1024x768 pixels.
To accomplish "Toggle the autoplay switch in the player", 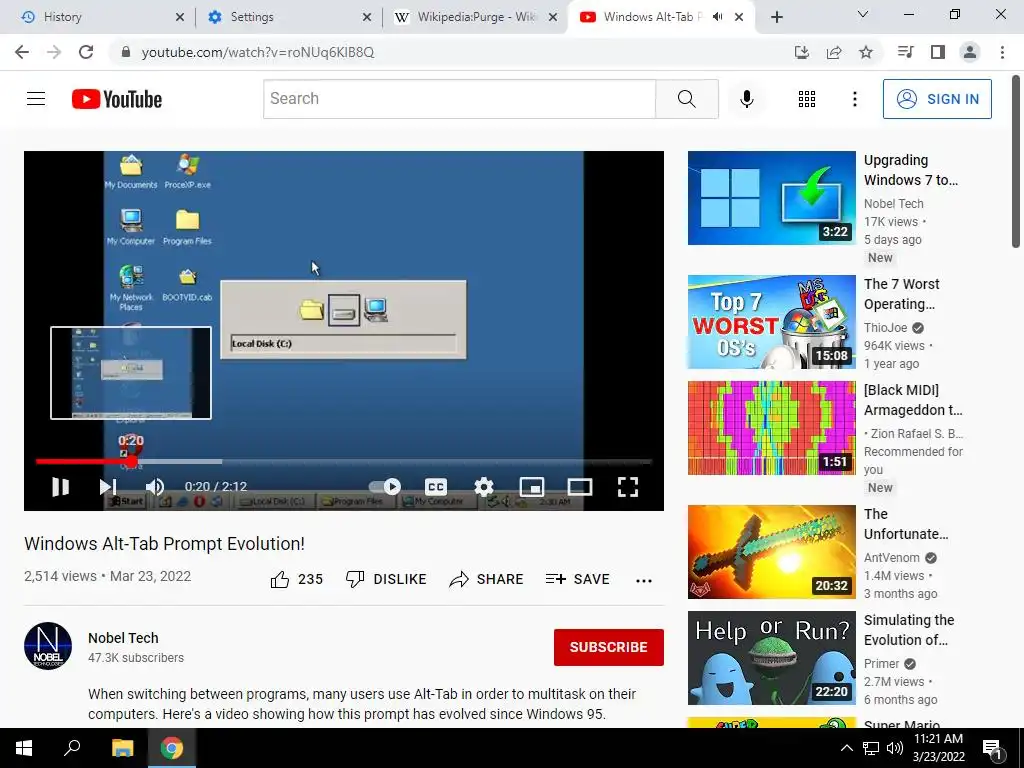I will (x=385, y=487).
